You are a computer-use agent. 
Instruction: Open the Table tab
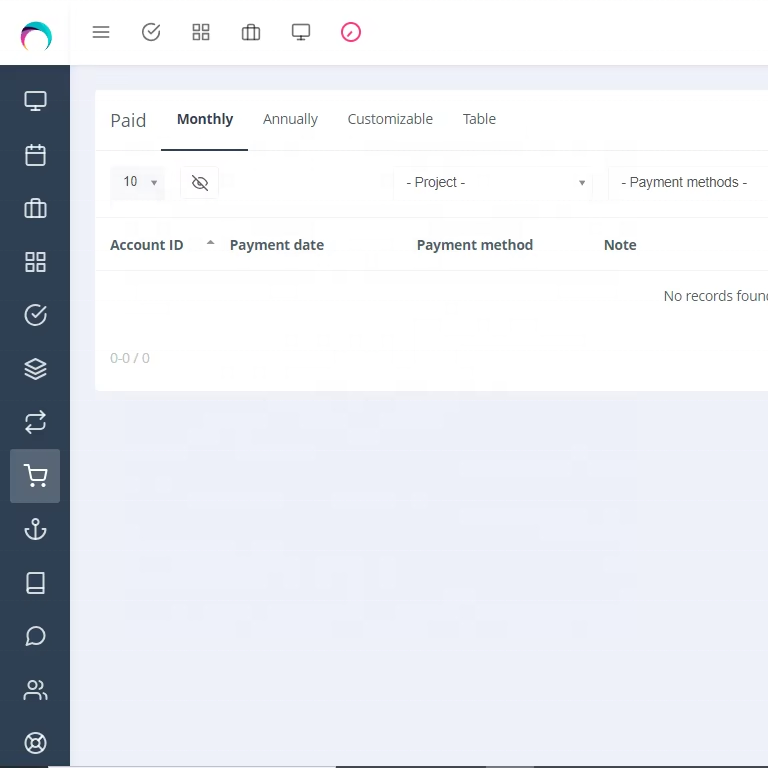pos(479,119)
